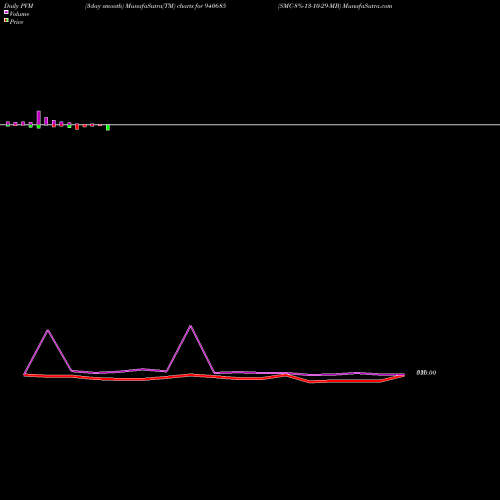
Task: Click the SMC-8%-13-10-29-MB MunafaSutra.com text
Action: (335, 6)
